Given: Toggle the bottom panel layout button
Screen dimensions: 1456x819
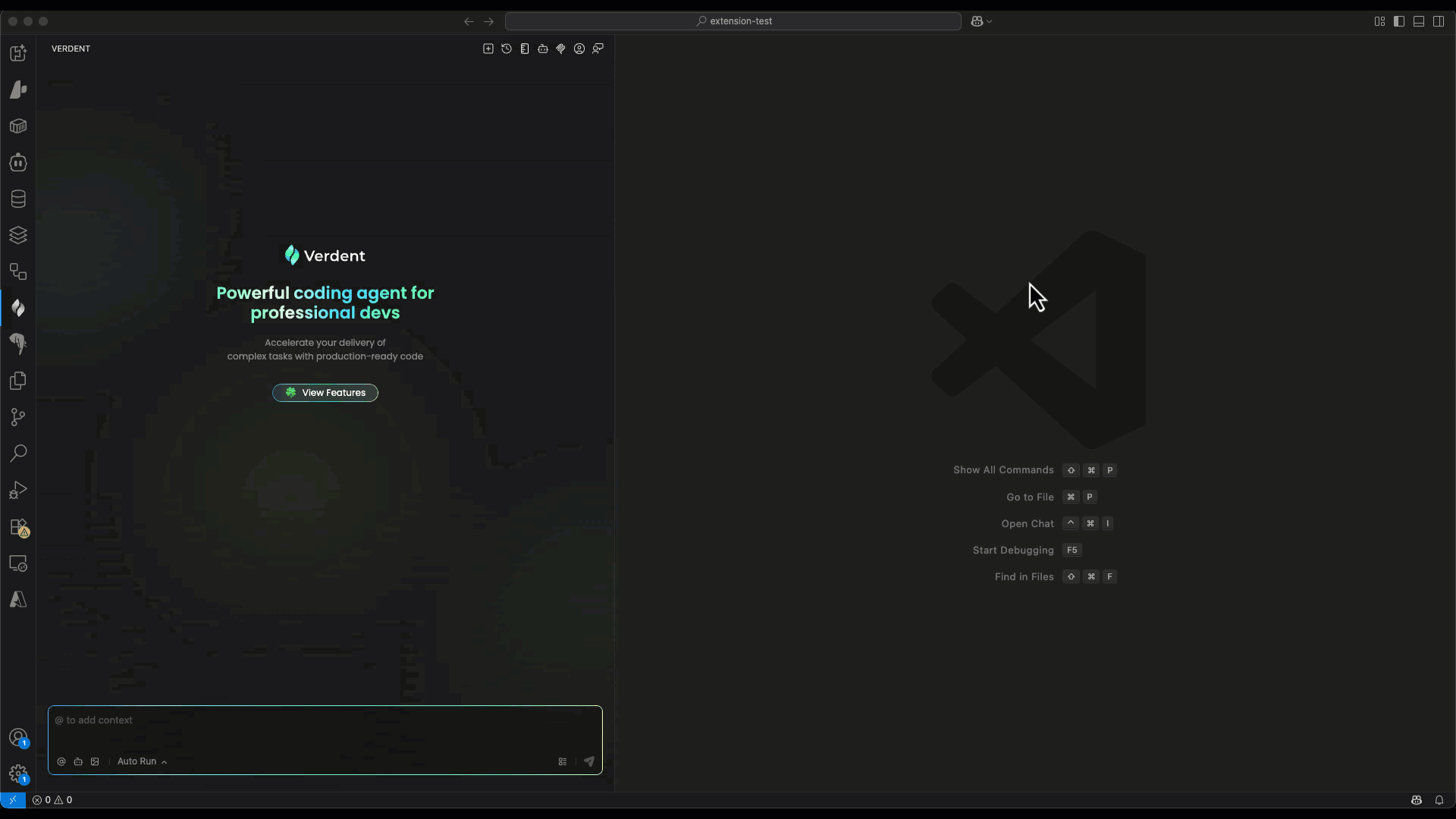Looking at the screenshot, I should (1419, 21).
